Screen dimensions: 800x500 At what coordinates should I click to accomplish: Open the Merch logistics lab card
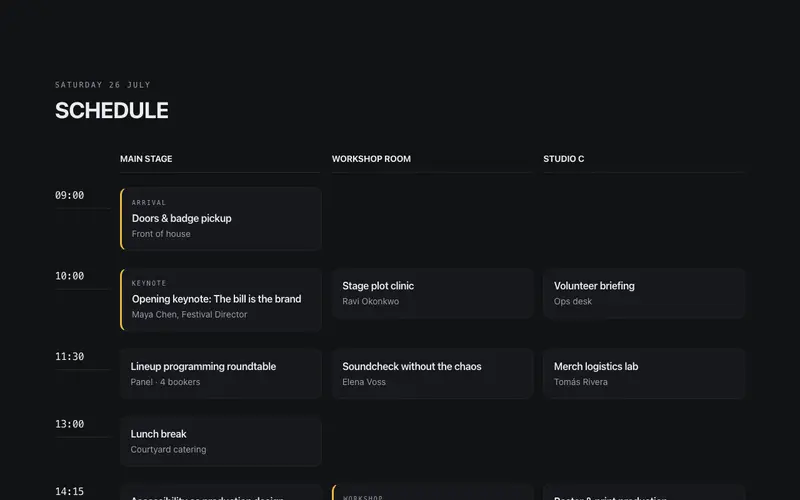[x=644, y=373]
